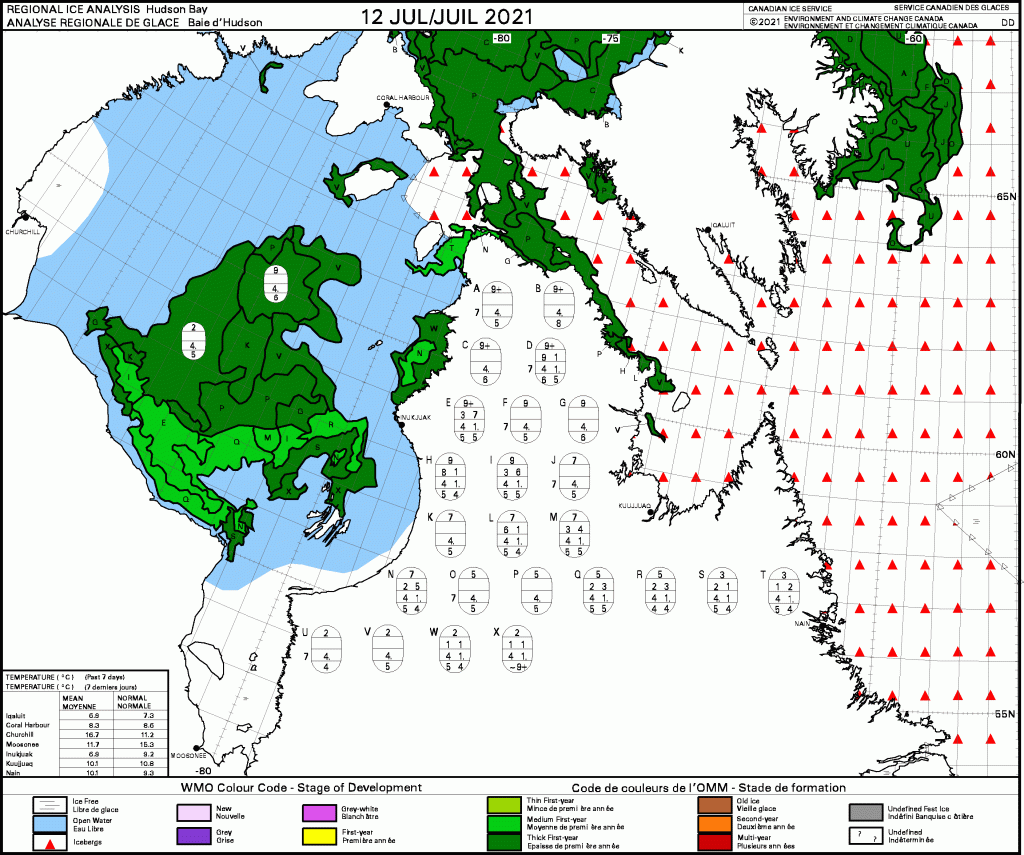Click the Inukjuak station marker dot

coord(402,423)
